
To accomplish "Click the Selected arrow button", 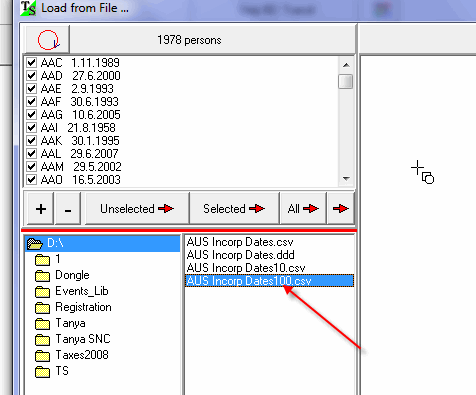I will point(234,209).
